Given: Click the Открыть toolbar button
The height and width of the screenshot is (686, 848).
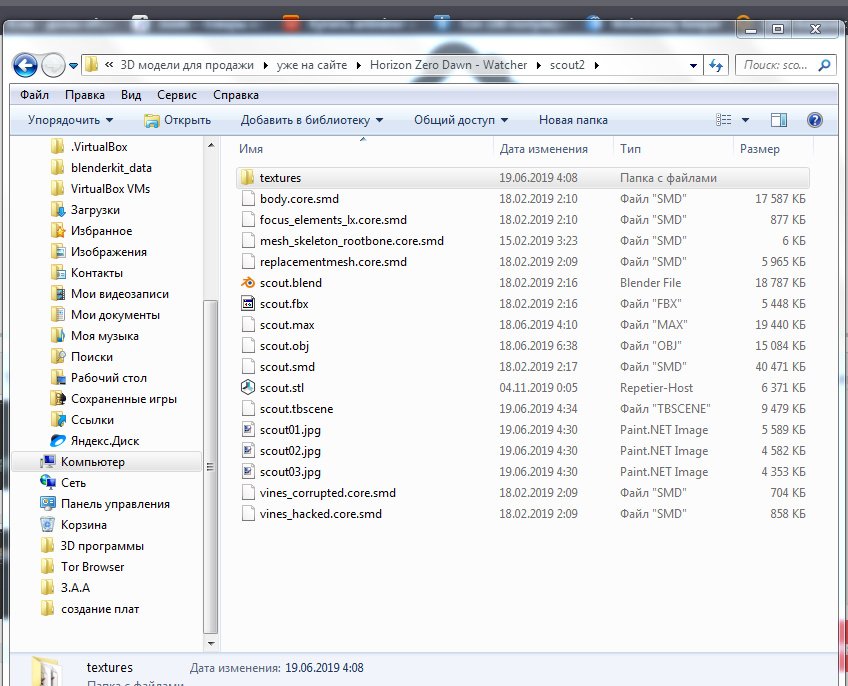Looking at the screenshot, I should [x=177, y=120].
